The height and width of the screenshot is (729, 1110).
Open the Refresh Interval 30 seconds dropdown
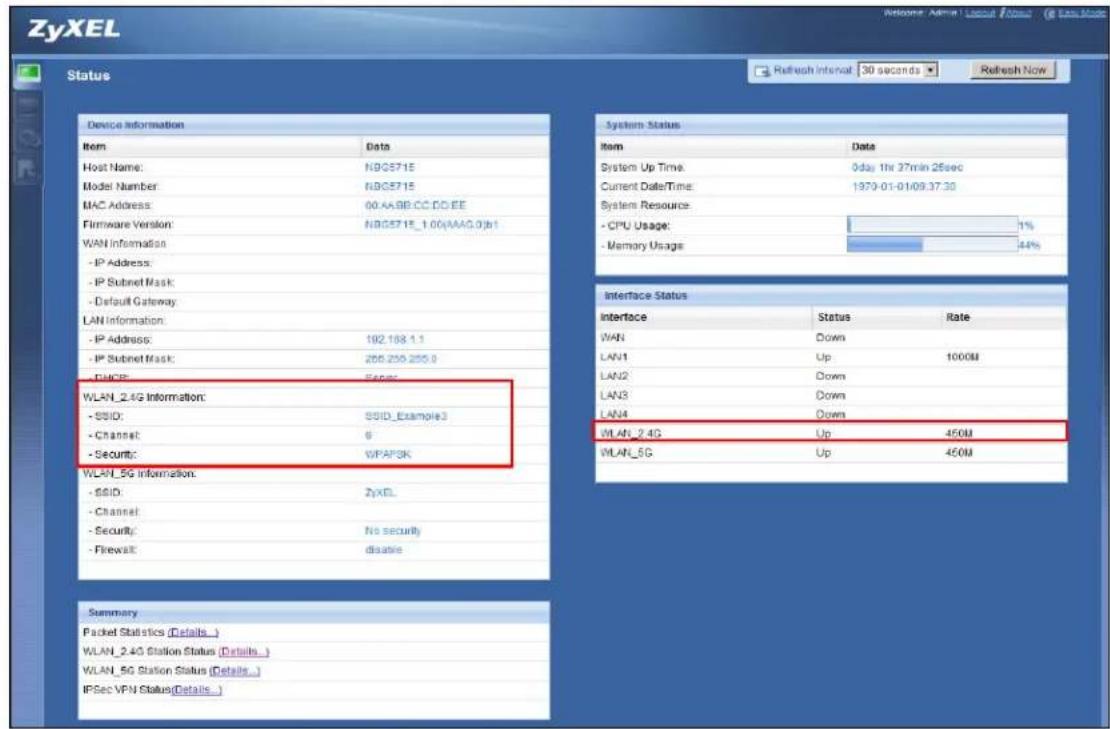pos(898,70)
